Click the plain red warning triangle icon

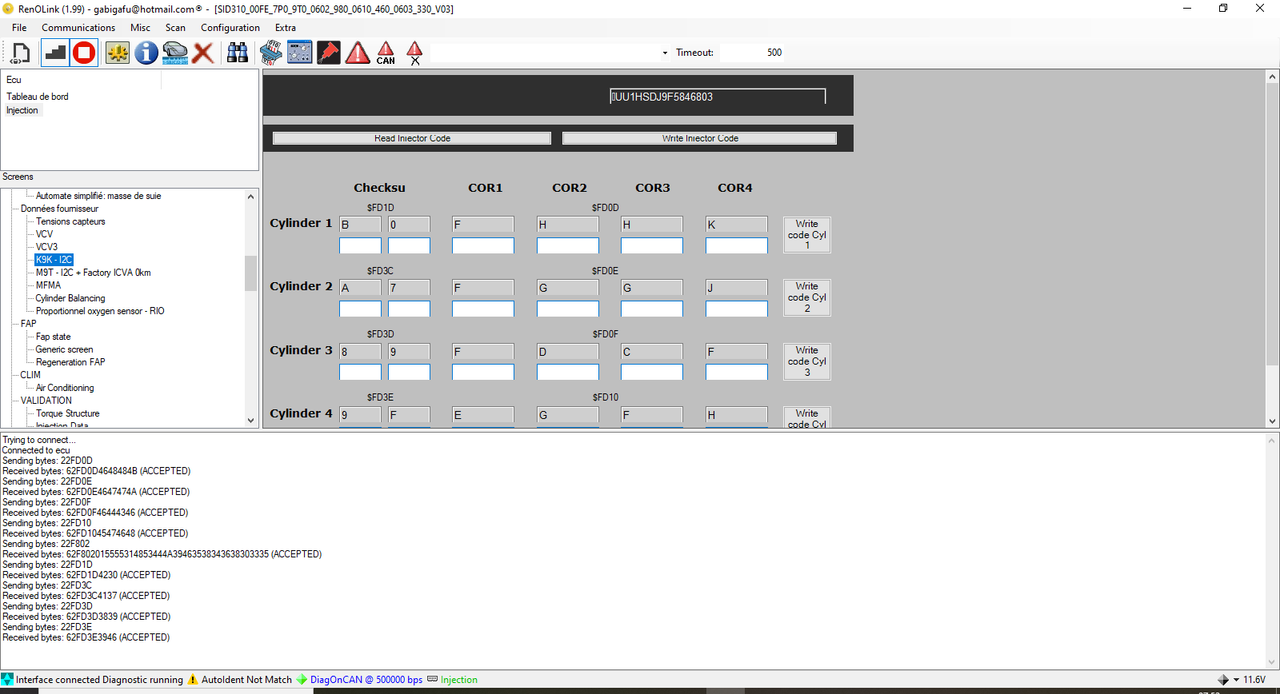click(357, 52)
